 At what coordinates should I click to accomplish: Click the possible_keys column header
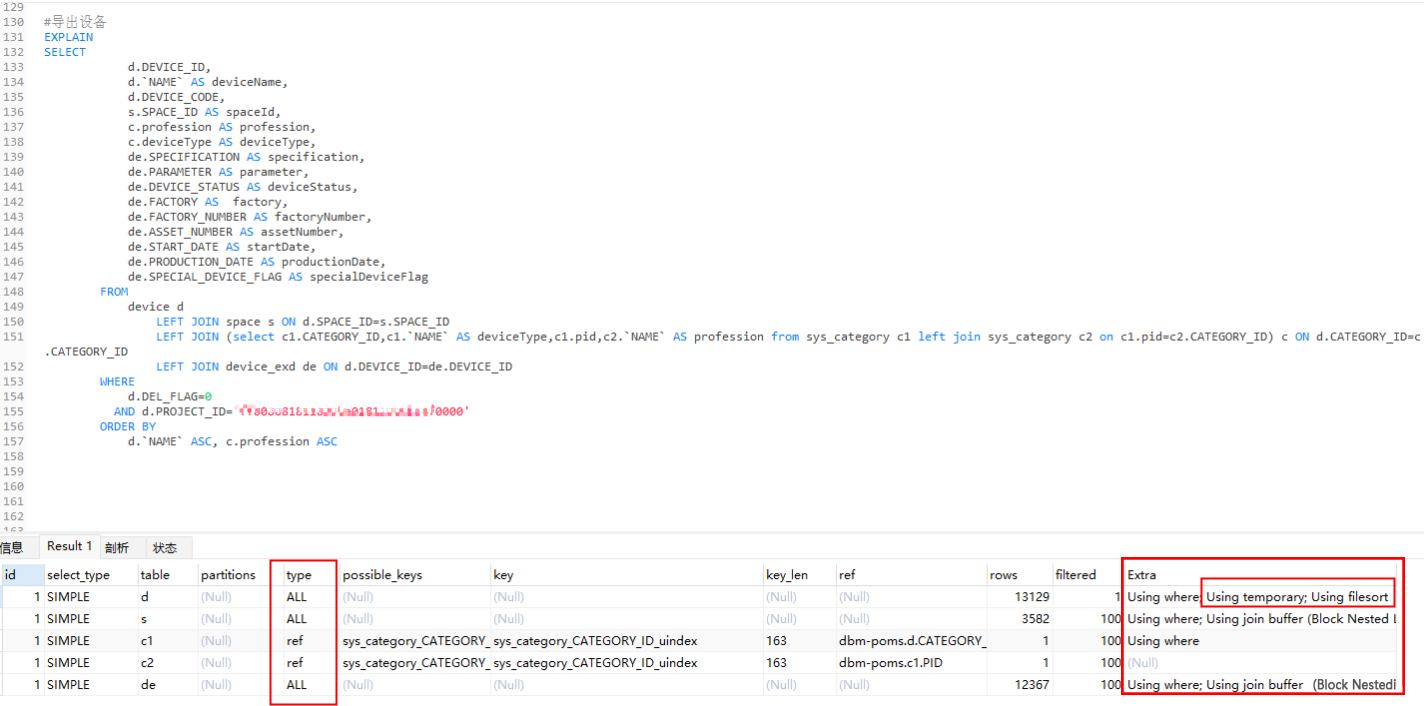415,575
